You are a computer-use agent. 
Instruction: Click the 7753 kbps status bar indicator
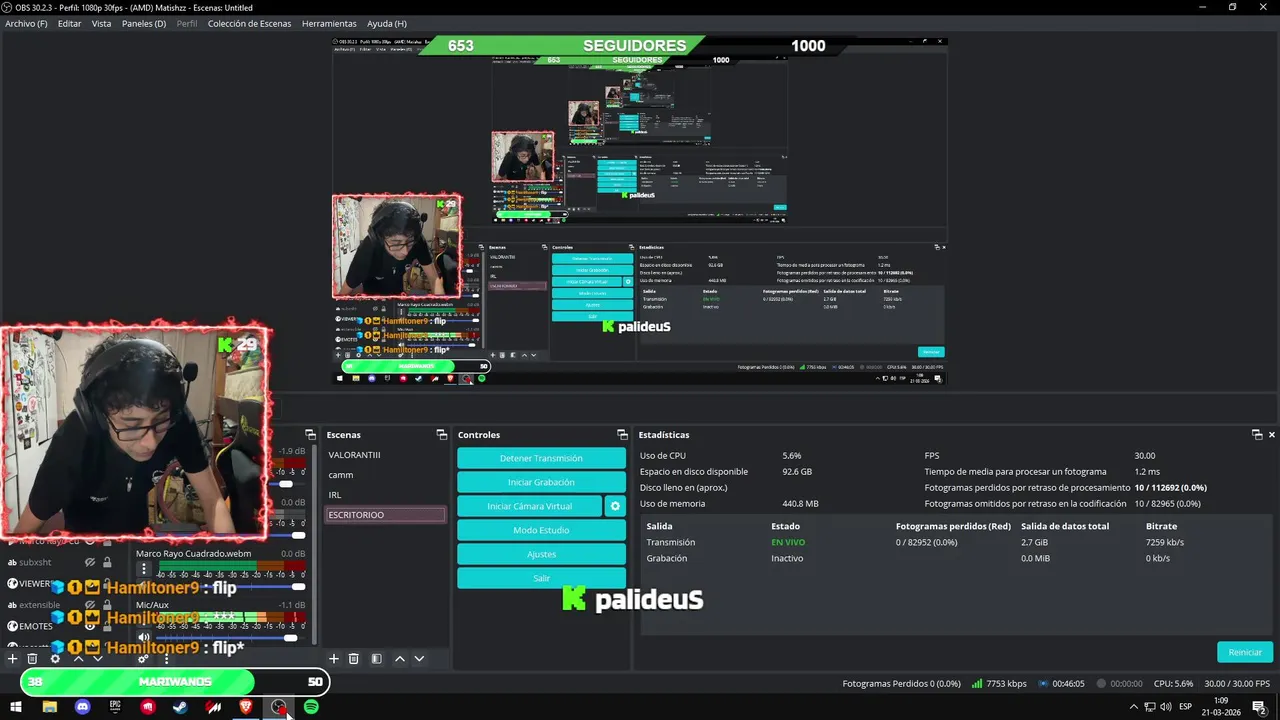pyautogui.click(x=999, y=684)
